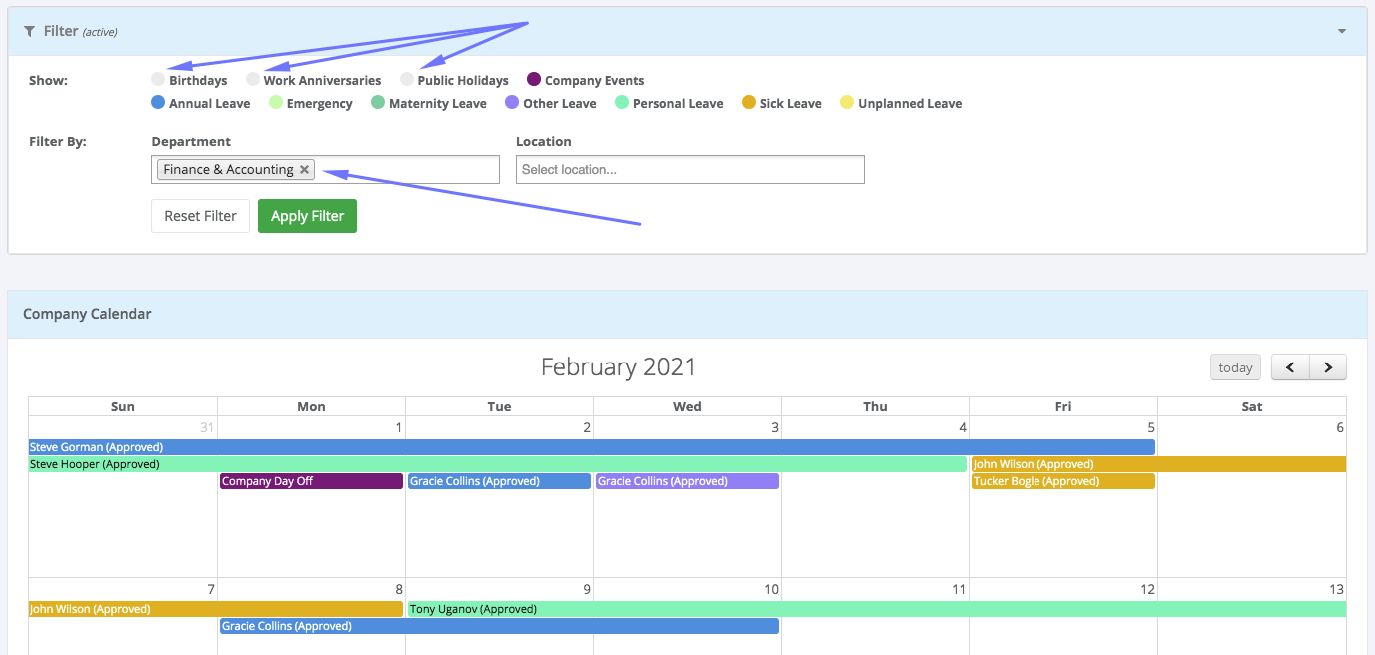Toggle Maternity Leave display
The height and width of the screenshot is (655, 1375).
[378, 102]
